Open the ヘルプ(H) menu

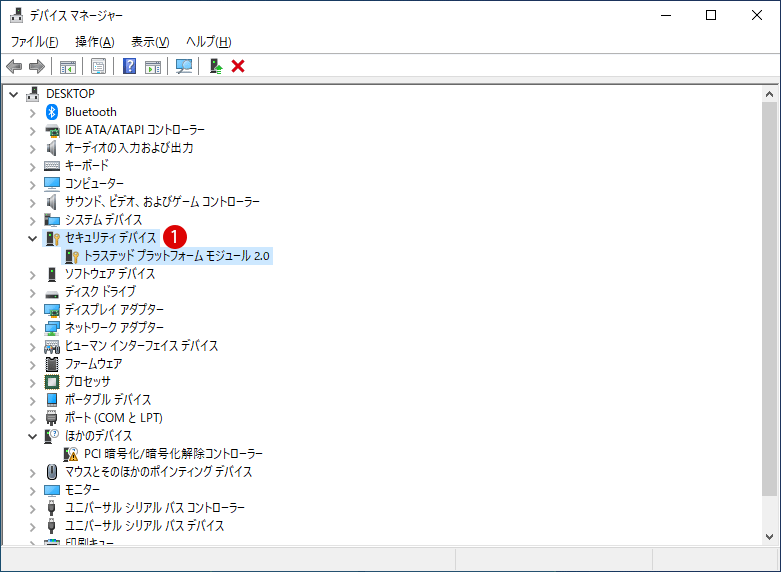pyautogui.click(x=209, y=42)
